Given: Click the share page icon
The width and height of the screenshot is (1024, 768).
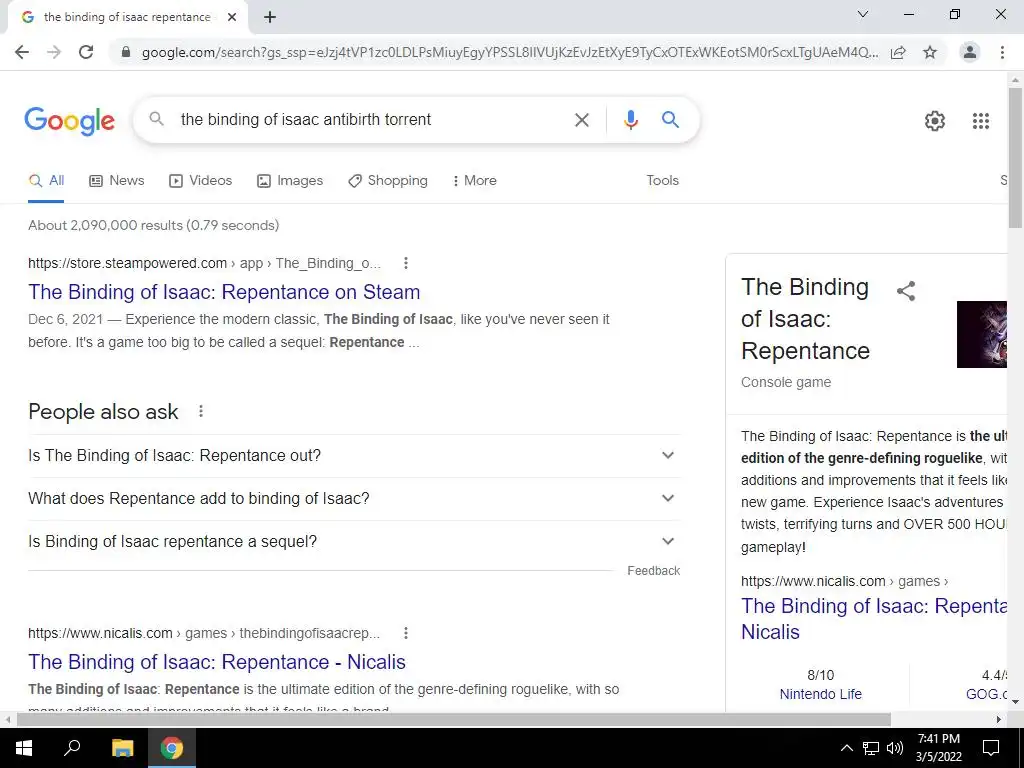Looking at the screenshot, I should pyautogui.click(x=899, y=52).
